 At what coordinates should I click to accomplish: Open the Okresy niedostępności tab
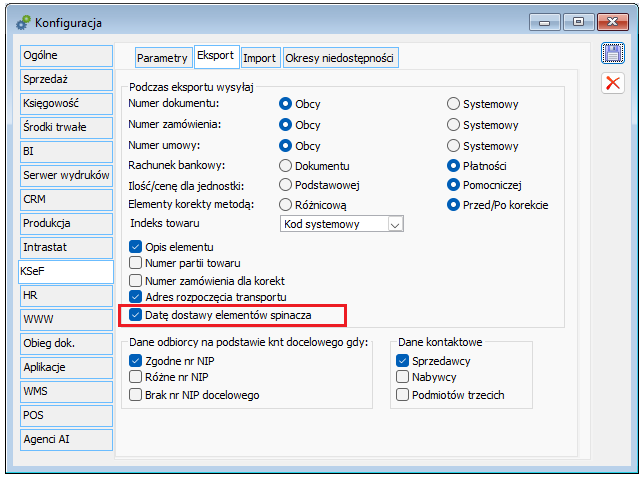click(339, 58)
